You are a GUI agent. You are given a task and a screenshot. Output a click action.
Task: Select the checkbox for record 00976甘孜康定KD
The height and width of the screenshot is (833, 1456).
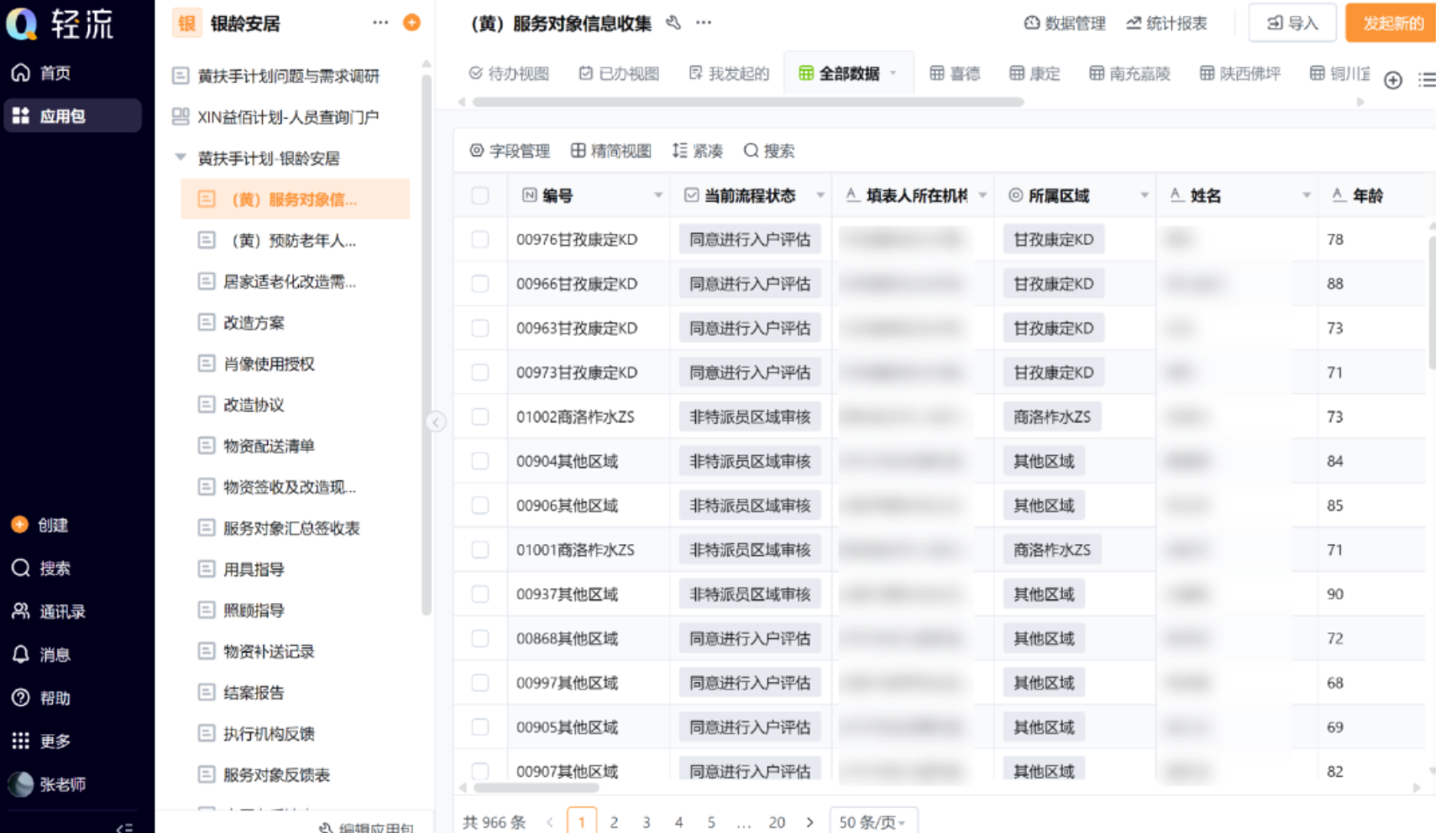[x=480, y=238]
